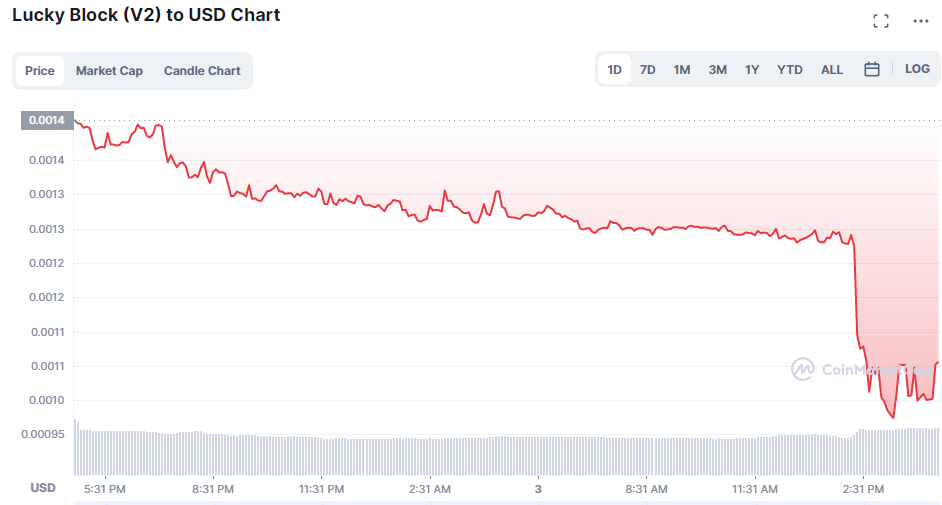Select the 7D time range
The height and width of the screenshot is (505, 942).
point(647,70)
